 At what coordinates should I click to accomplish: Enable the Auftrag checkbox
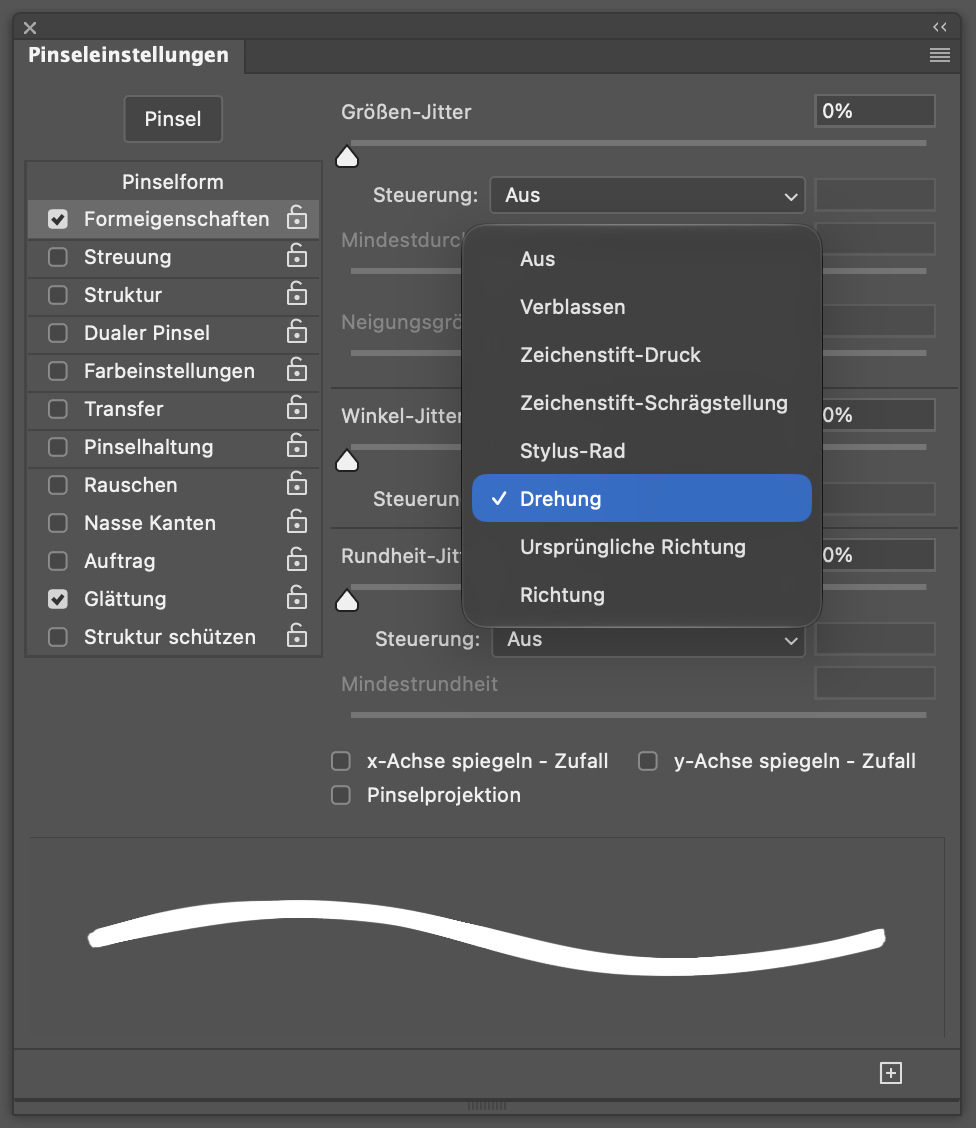coord(58,561)
